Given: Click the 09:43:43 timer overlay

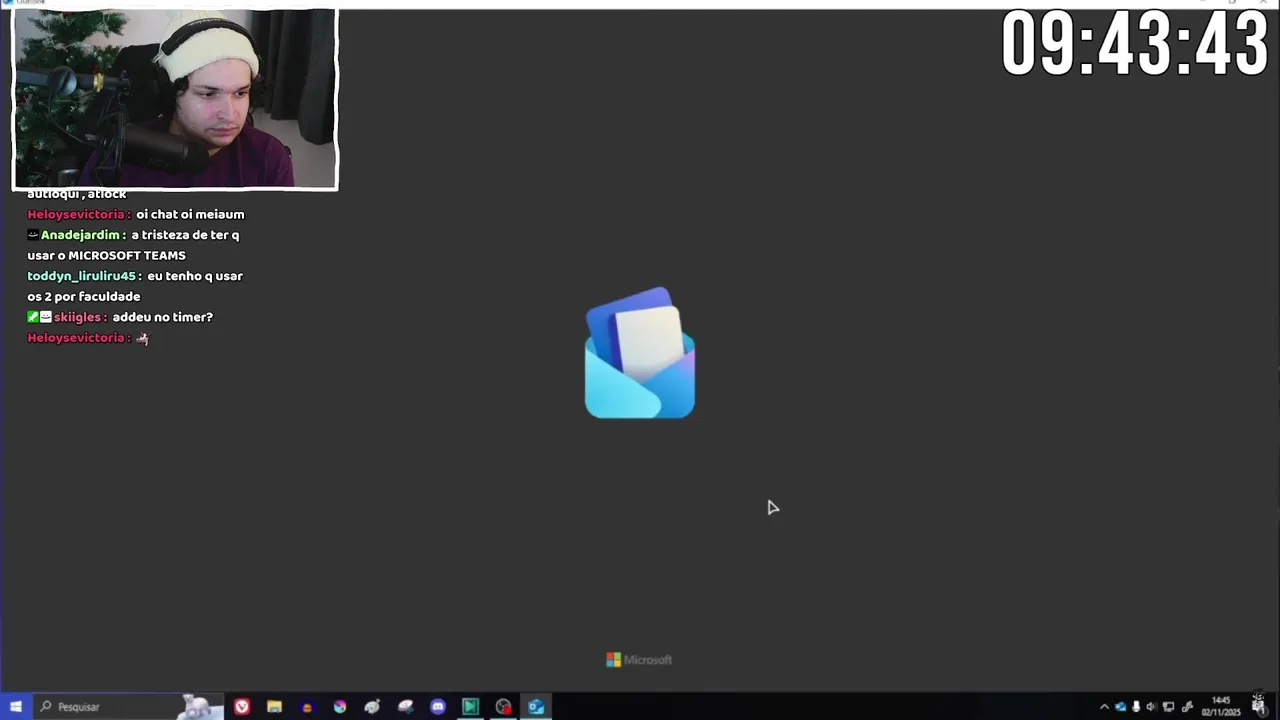Looking at the screenshot, I should point(1135,44).
